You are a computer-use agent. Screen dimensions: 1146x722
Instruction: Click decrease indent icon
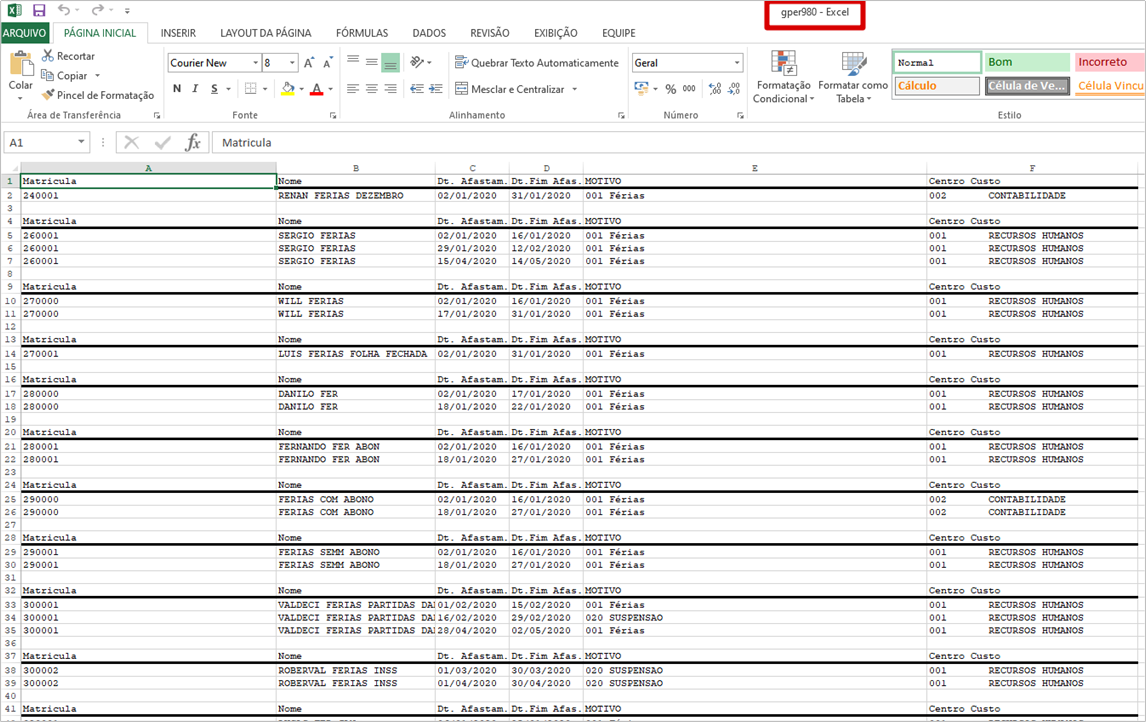417,88
